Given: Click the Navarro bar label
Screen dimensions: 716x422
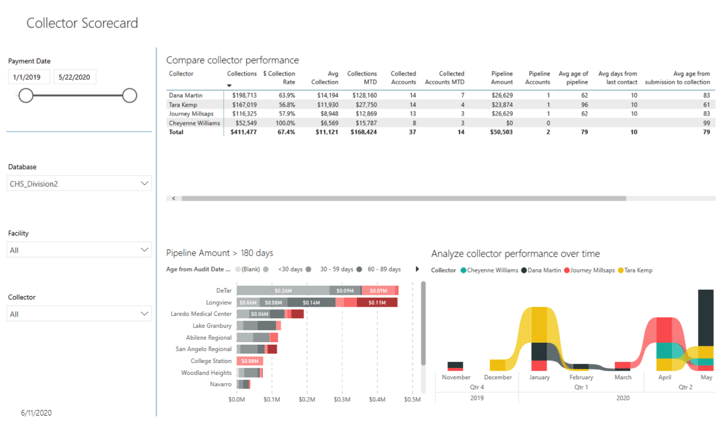Looking at the screenshot, I should (x=221, y=384).
